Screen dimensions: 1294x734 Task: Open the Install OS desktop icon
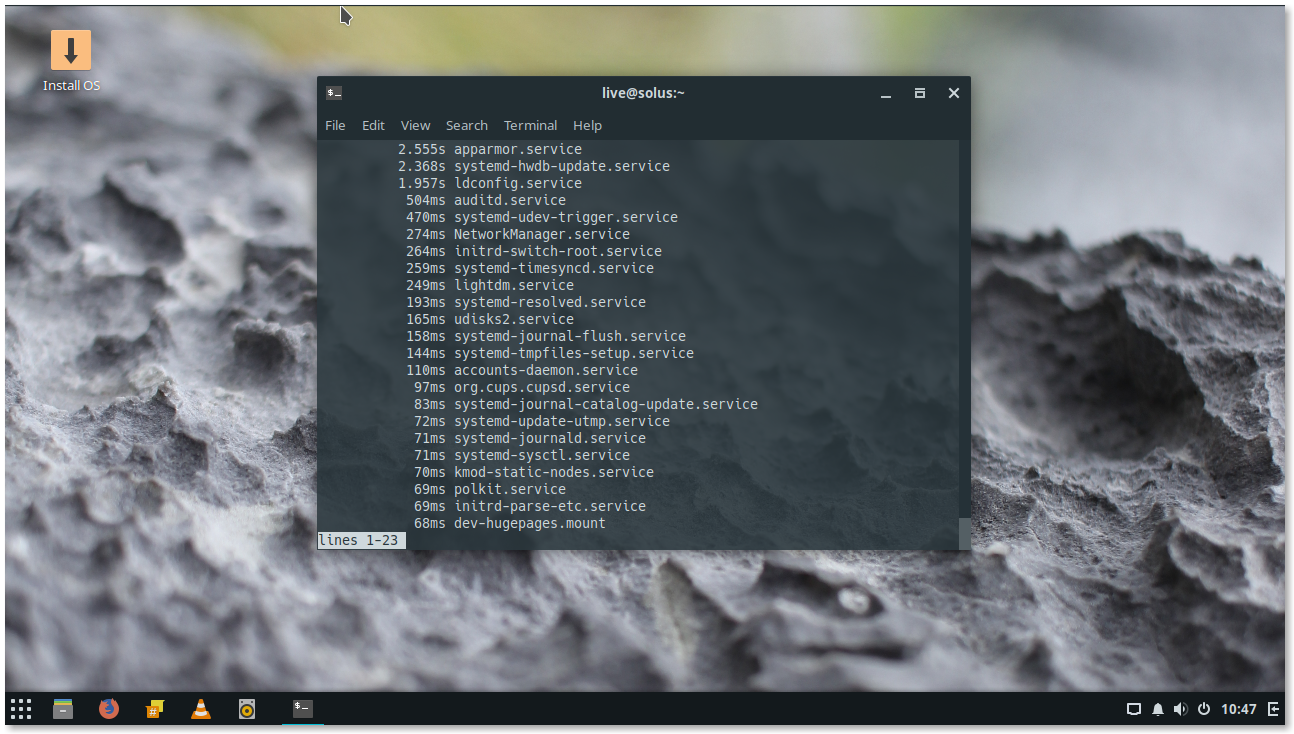click(71, 60)
